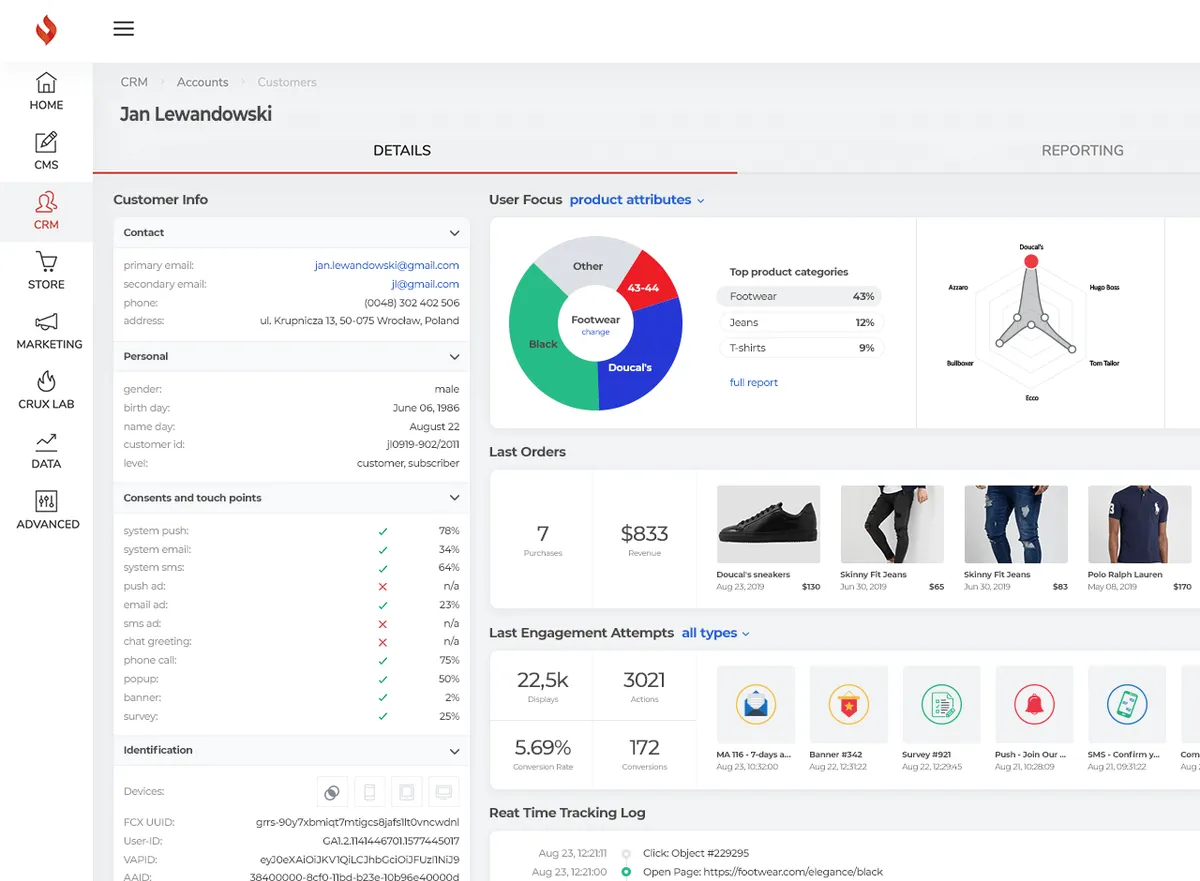This screenshot has height=881, width=1200.
Task: Click the red Doucal's radar chart point
Action: [x=1031, y=261]
